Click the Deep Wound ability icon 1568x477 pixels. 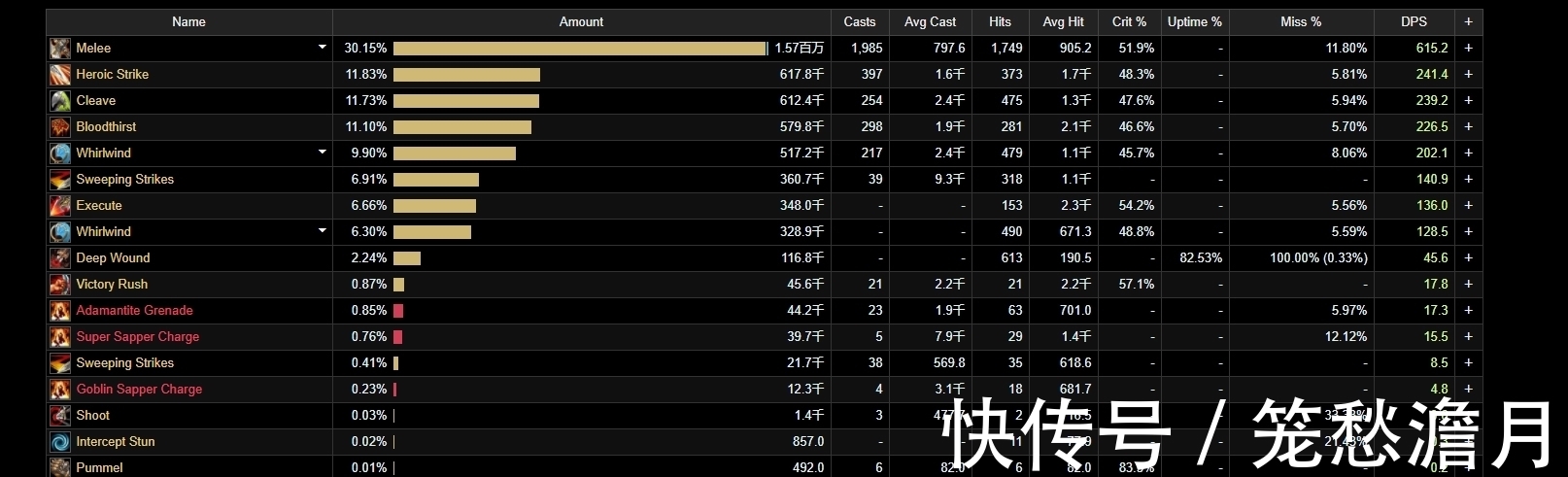[60, 257]
